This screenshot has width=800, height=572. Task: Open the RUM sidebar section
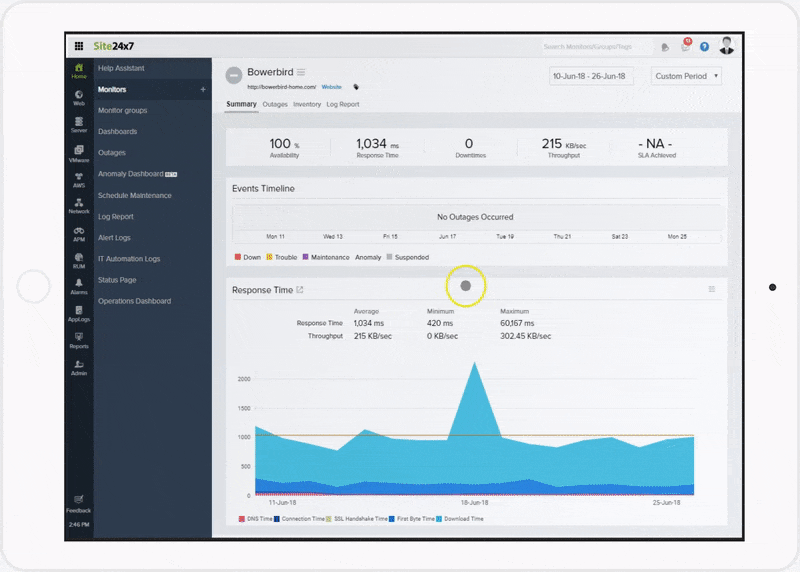(79, 261)
